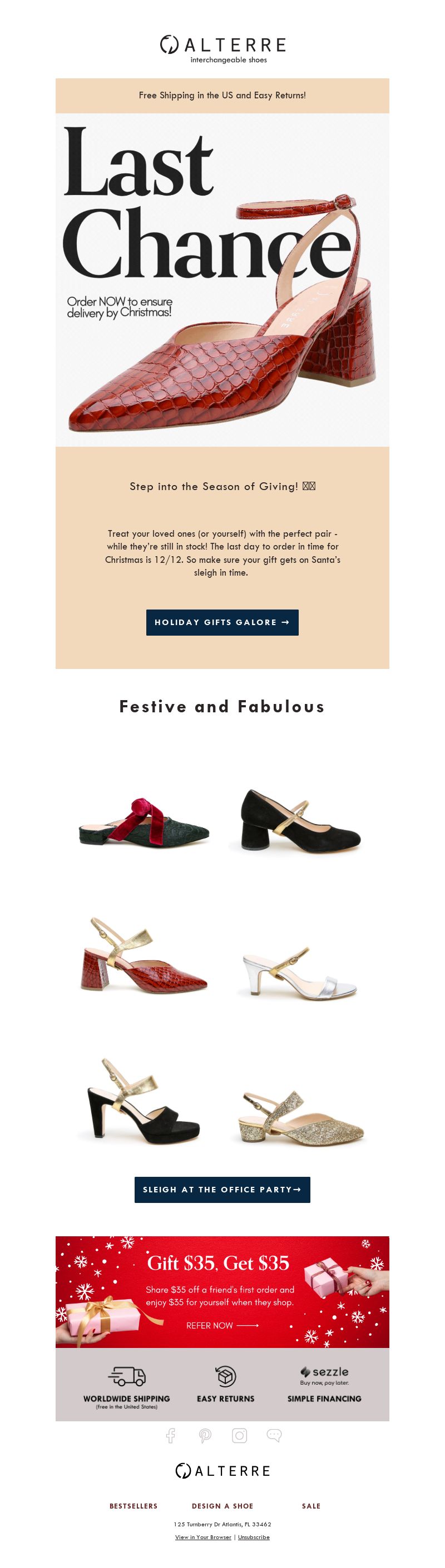The image size is (445, 1568).
Task: Click Sleigh at the Office Party button
Action: 222,1190
